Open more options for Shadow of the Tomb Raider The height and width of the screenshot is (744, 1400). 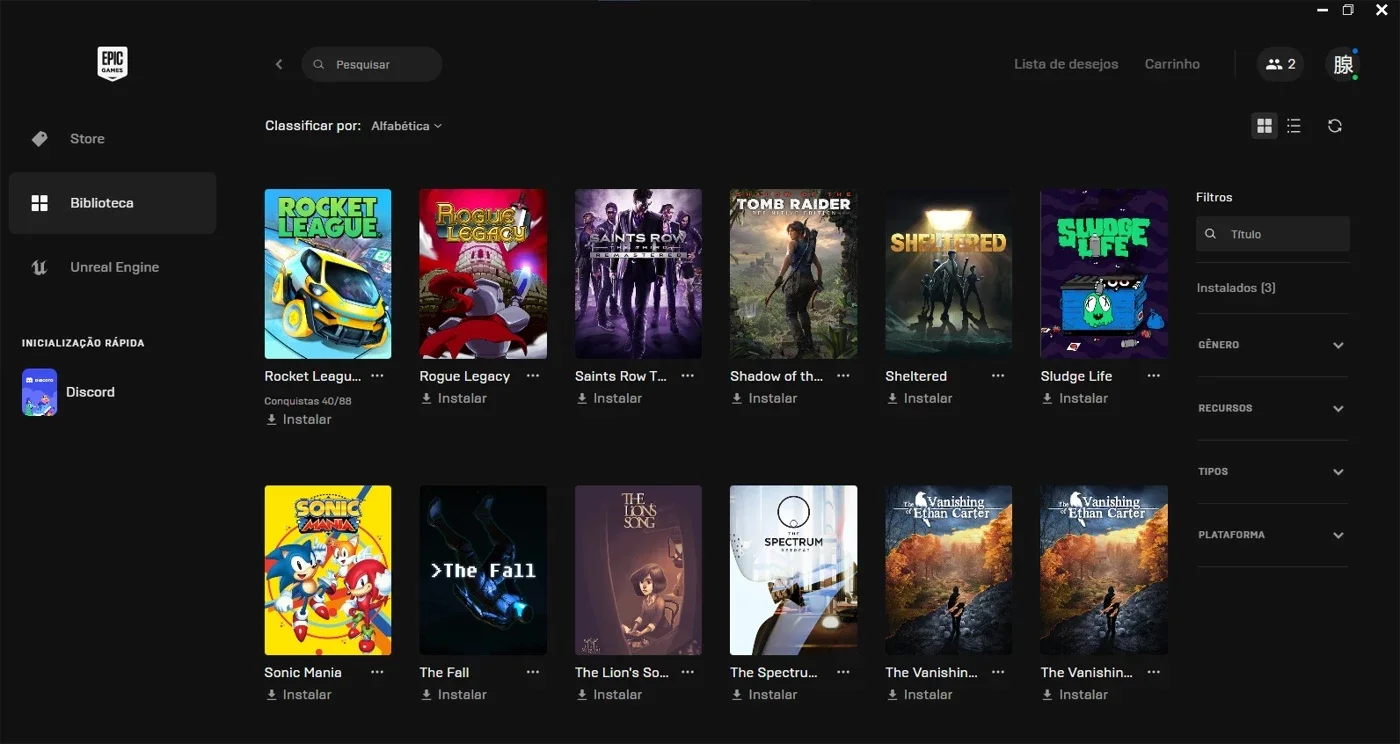pos(843,376)
